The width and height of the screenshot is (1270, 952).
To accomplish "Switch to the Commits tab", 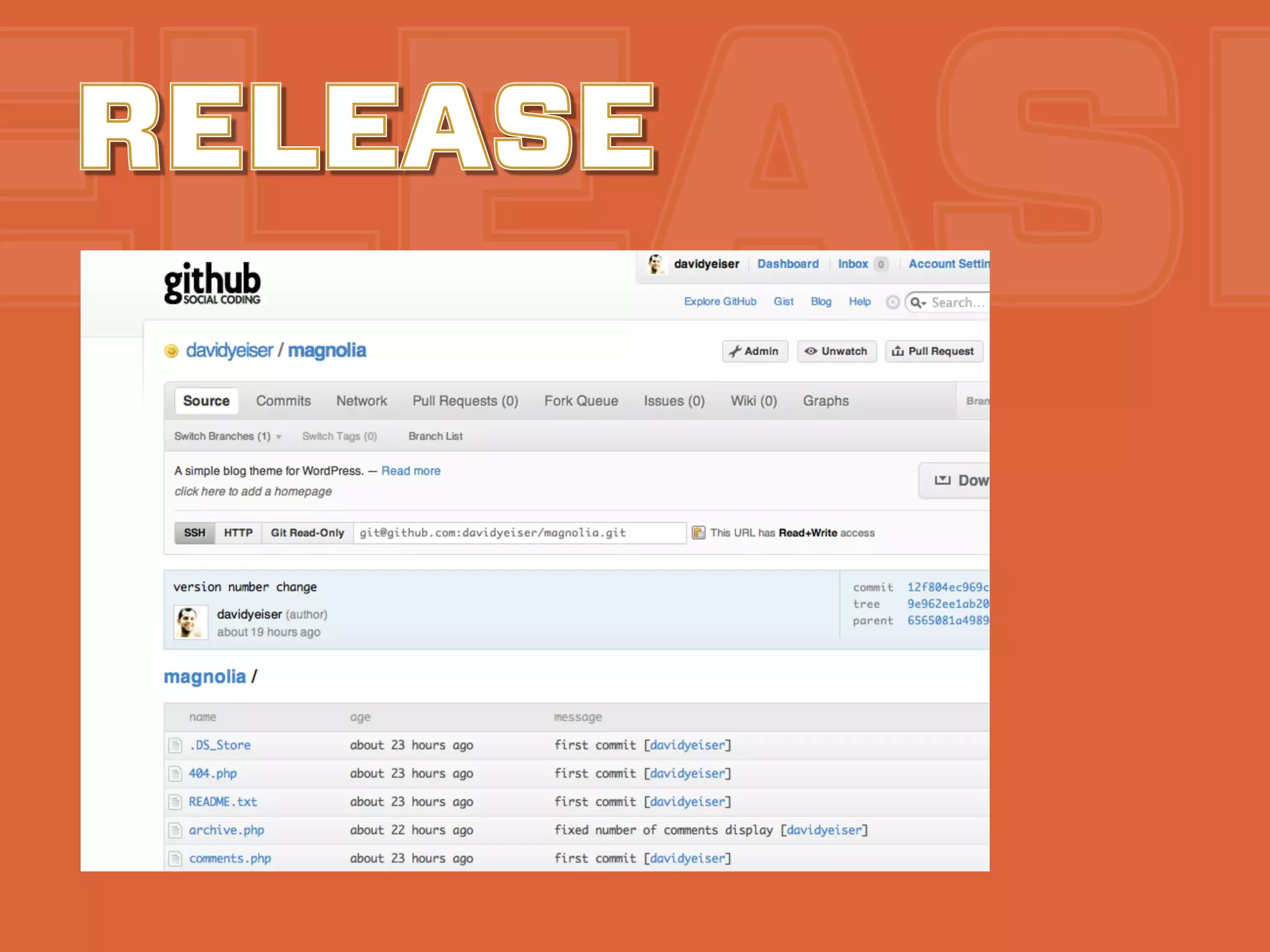I will coord(283,401).
